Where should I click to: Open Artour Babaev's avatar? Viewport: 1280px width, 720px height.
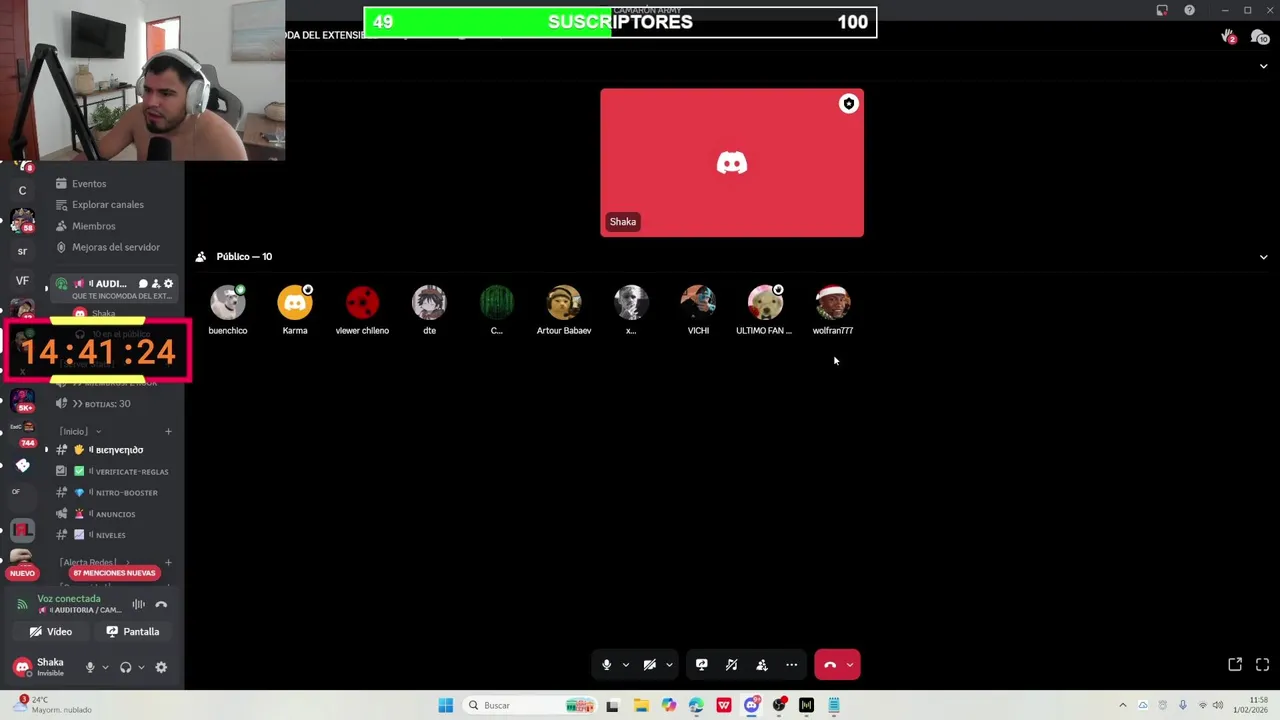pyautogui.click(x=564, y=302)
